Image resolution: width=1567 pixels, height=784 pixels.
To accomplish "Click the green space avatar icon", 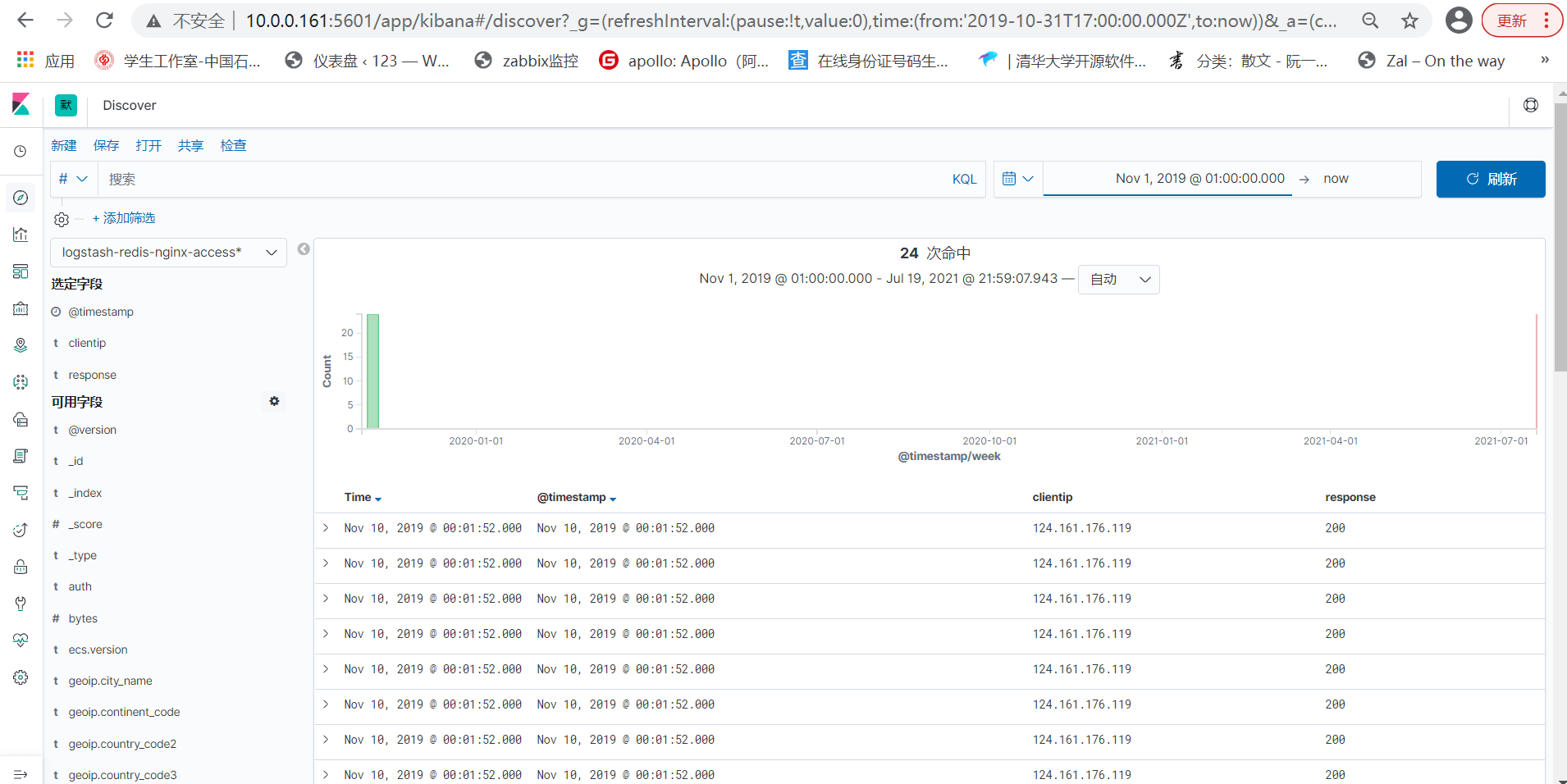I will tap(66, 105).
